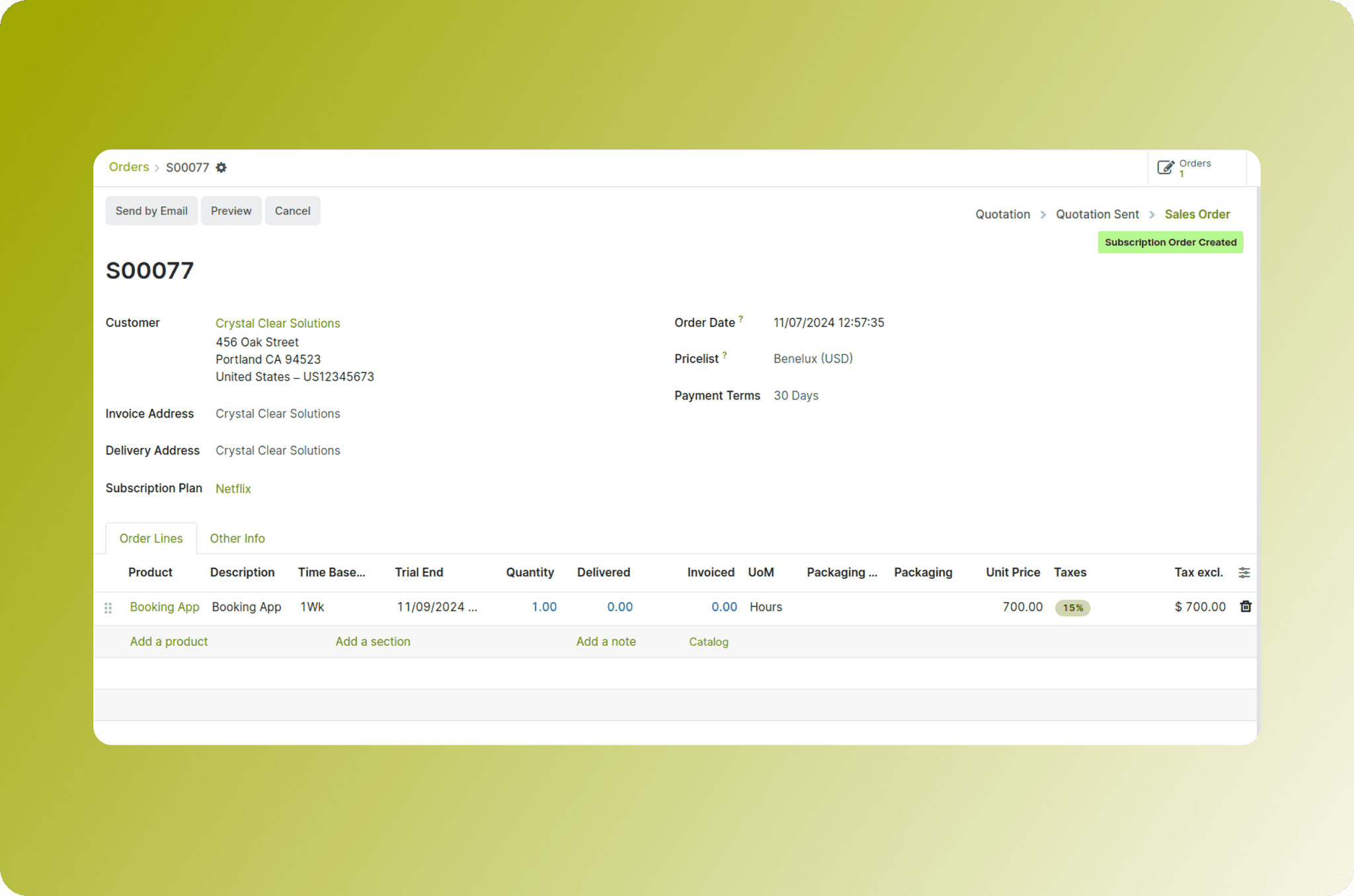This screenshot has height=896, width=1354.
Task: Open the Netflix subscription plan link
Action: (233, 489)
